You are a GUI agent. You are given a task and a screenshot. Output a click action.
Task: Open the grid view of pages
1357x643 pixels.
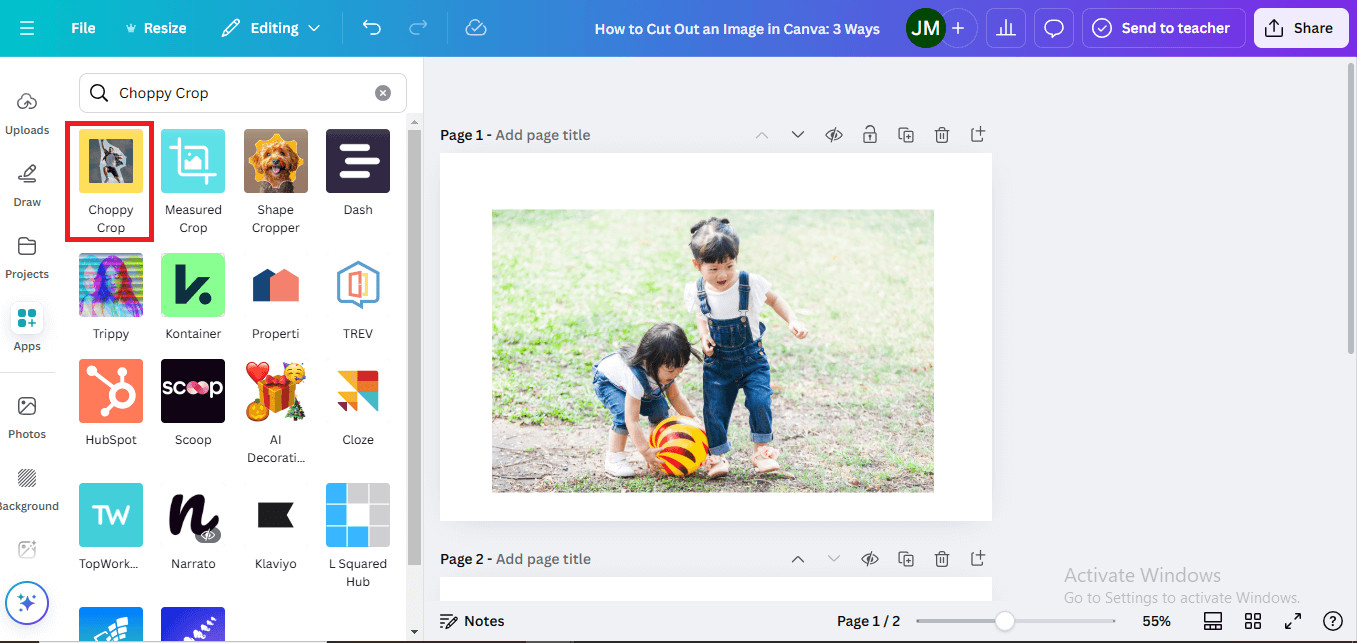click(1253, 621)
